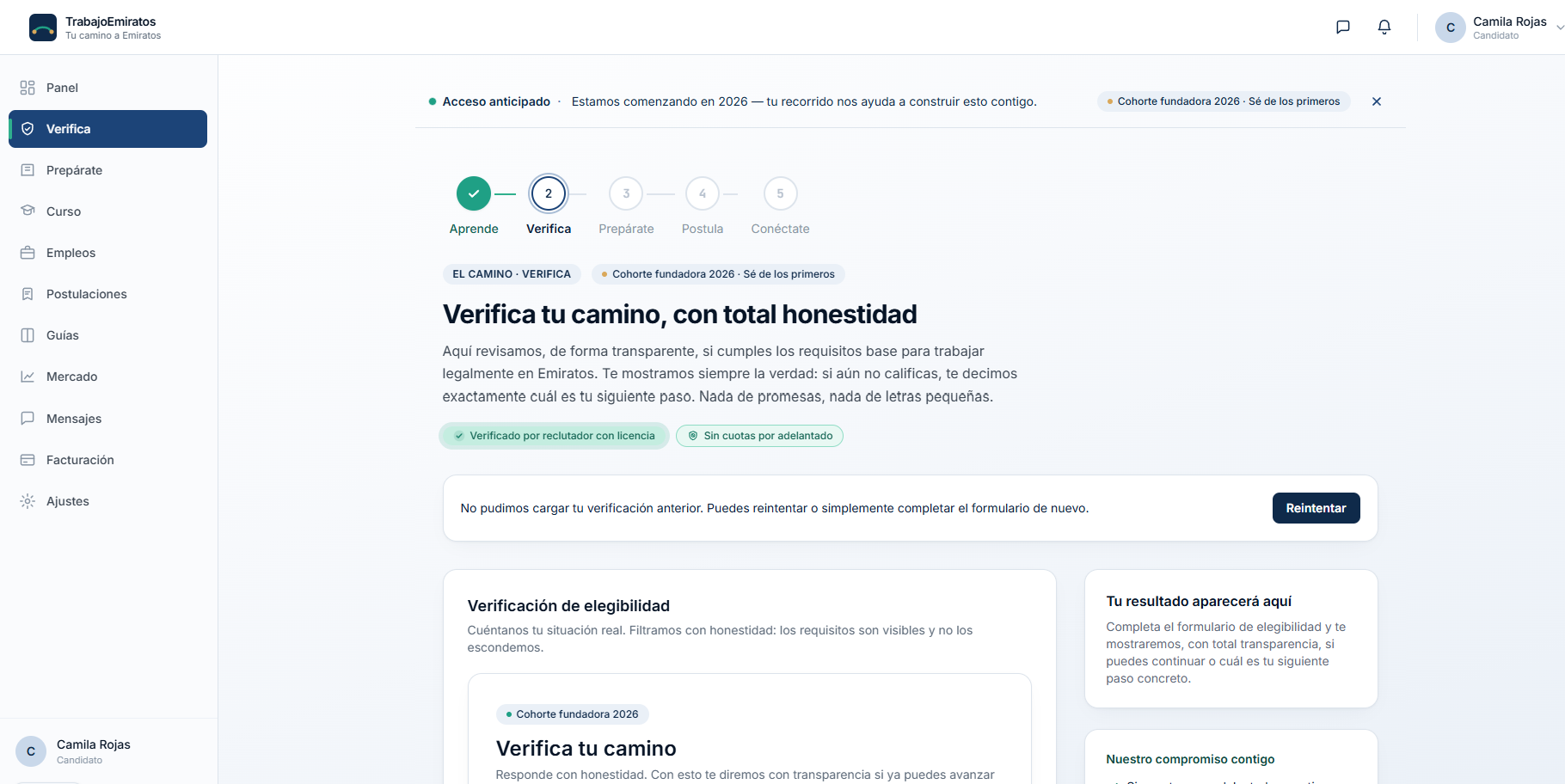This screenshot has width=1565, height=784.
Task: Click the Facturación card icon
Action: [x=28, y=460]
